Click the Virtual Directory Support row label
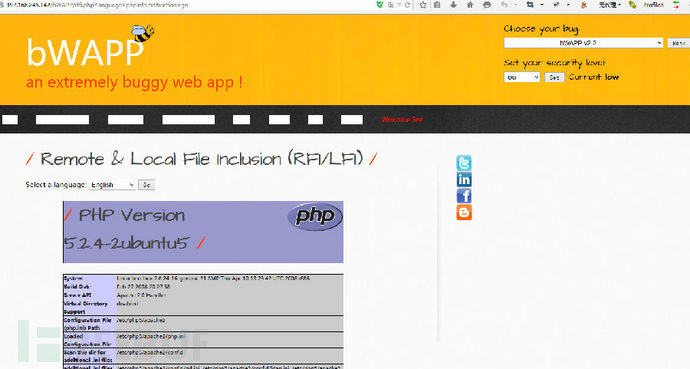 (85, 307)
